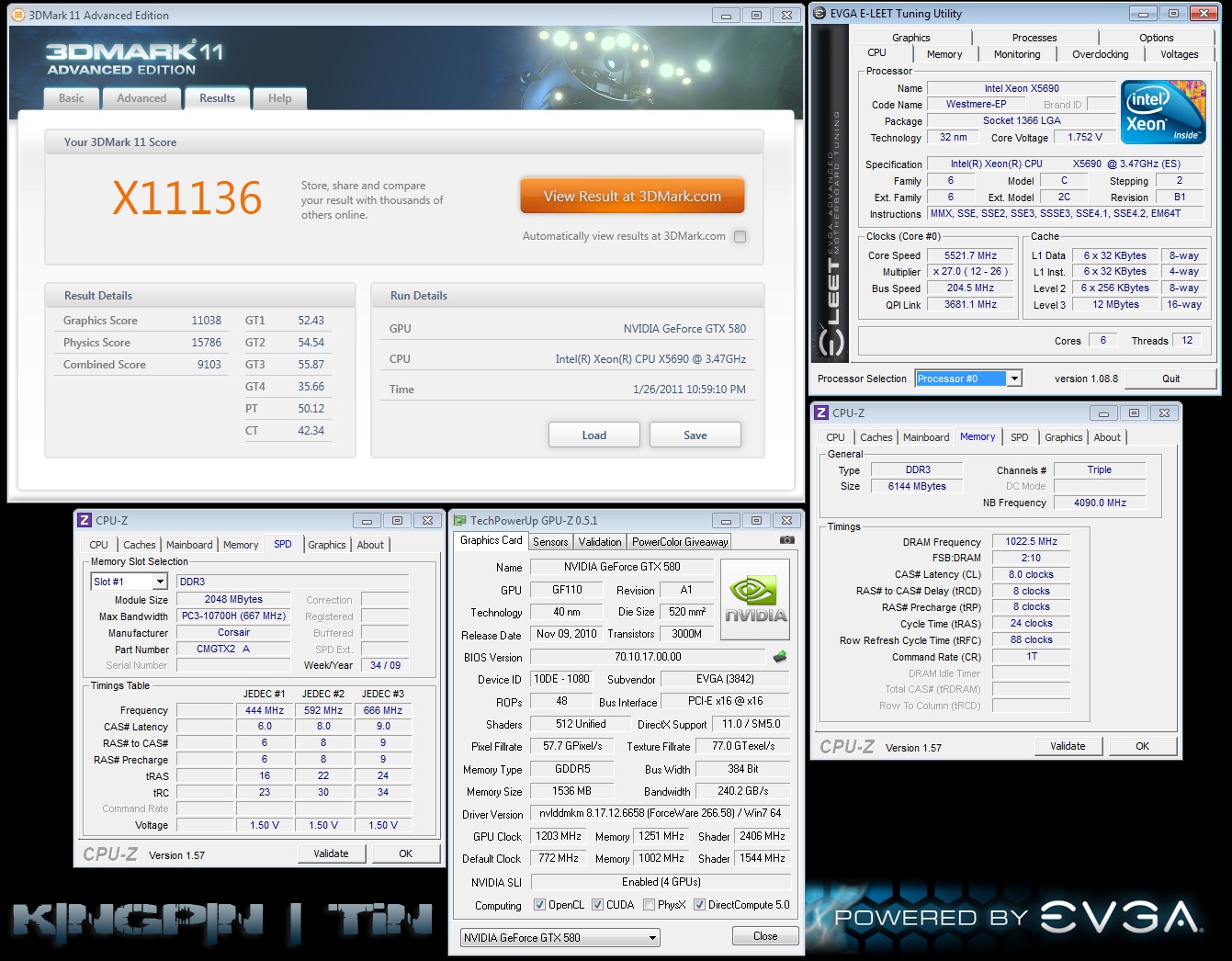Click Validate in the CPU-Z SPD window
1232x961 pixels.
[331, 854]
